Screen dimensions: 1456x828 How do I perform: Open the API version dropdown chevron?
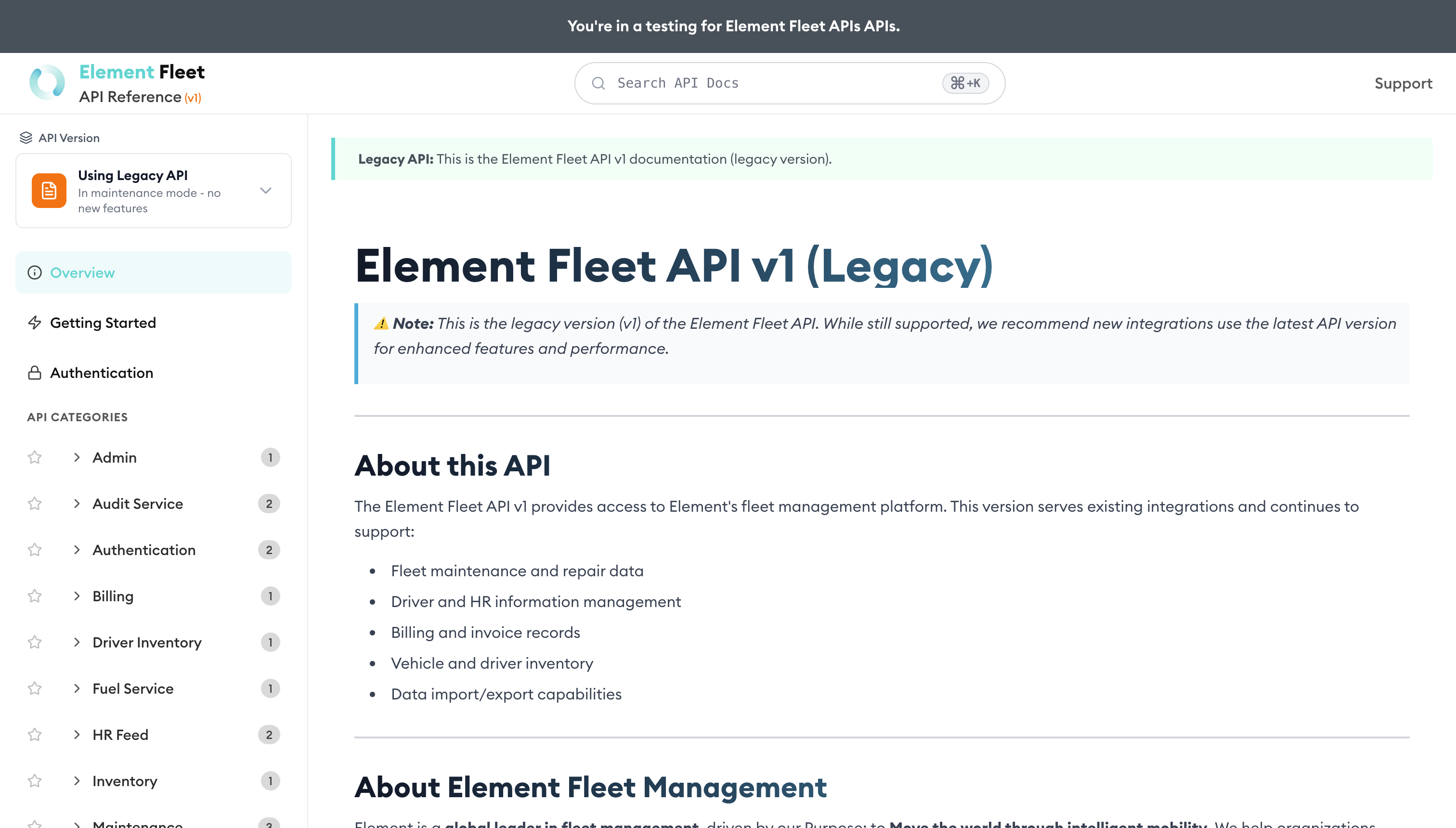266,191
